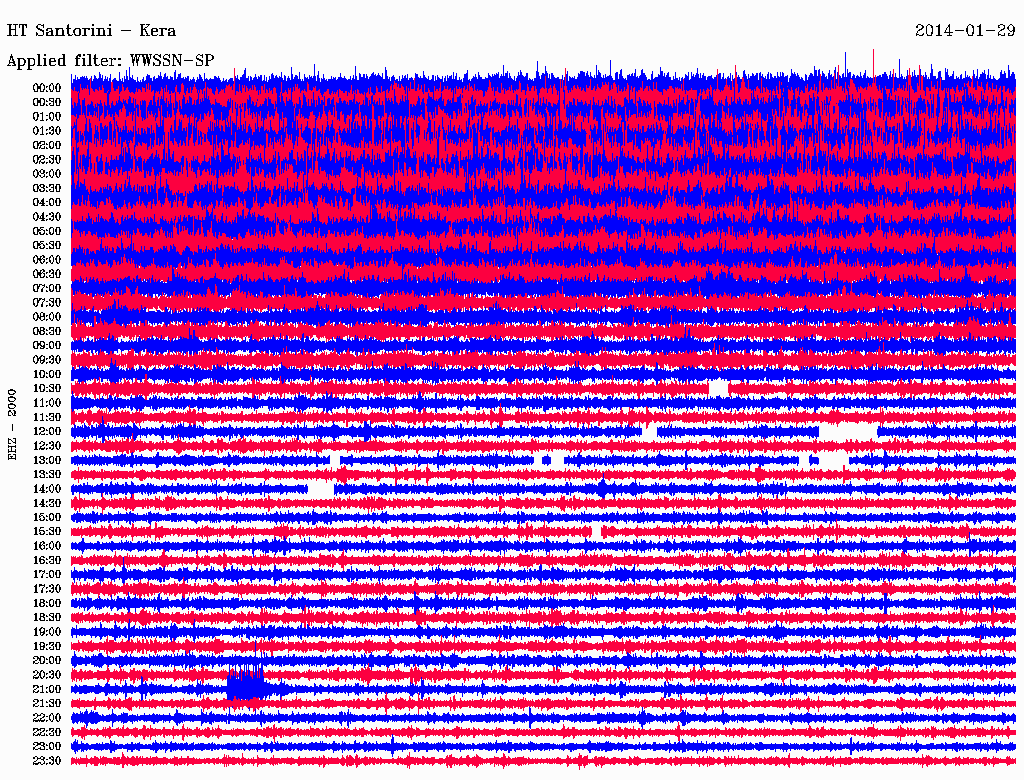Click the station title 'HT Santorini - Kera'

[91, 31]
